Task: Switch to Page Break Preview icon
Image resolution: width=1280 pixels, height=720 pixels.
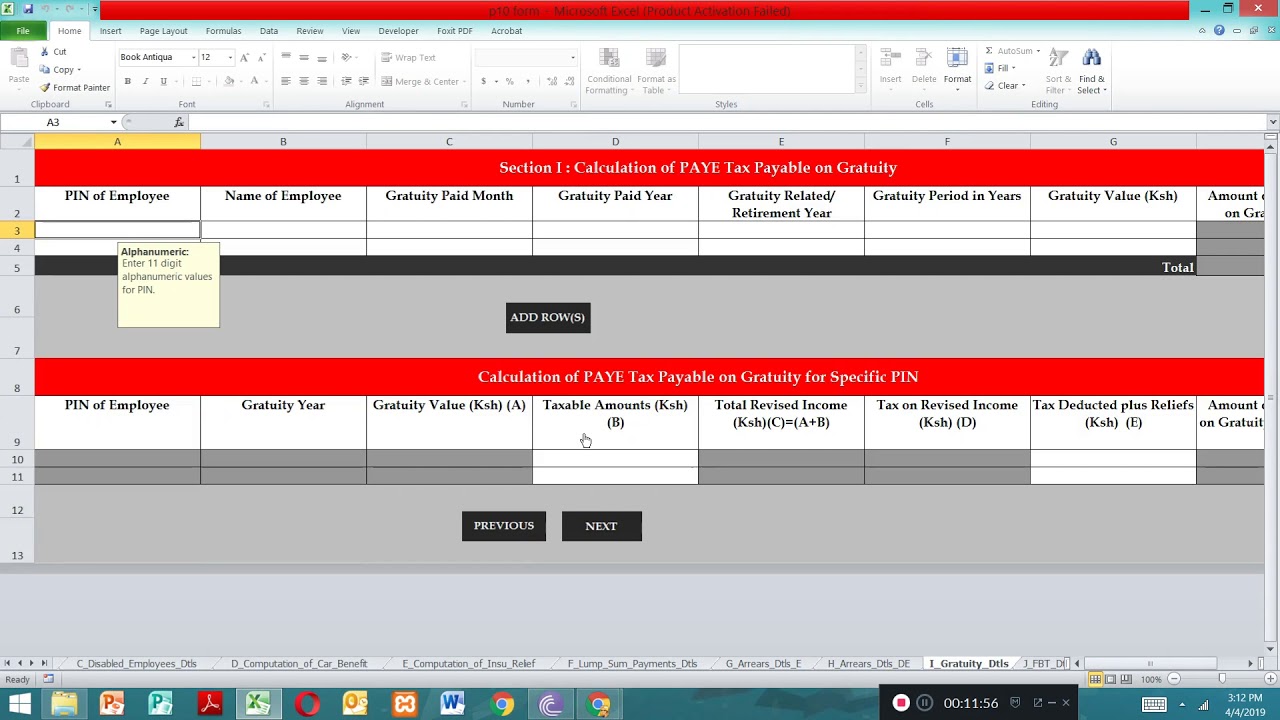Action: click(1126, 679)
